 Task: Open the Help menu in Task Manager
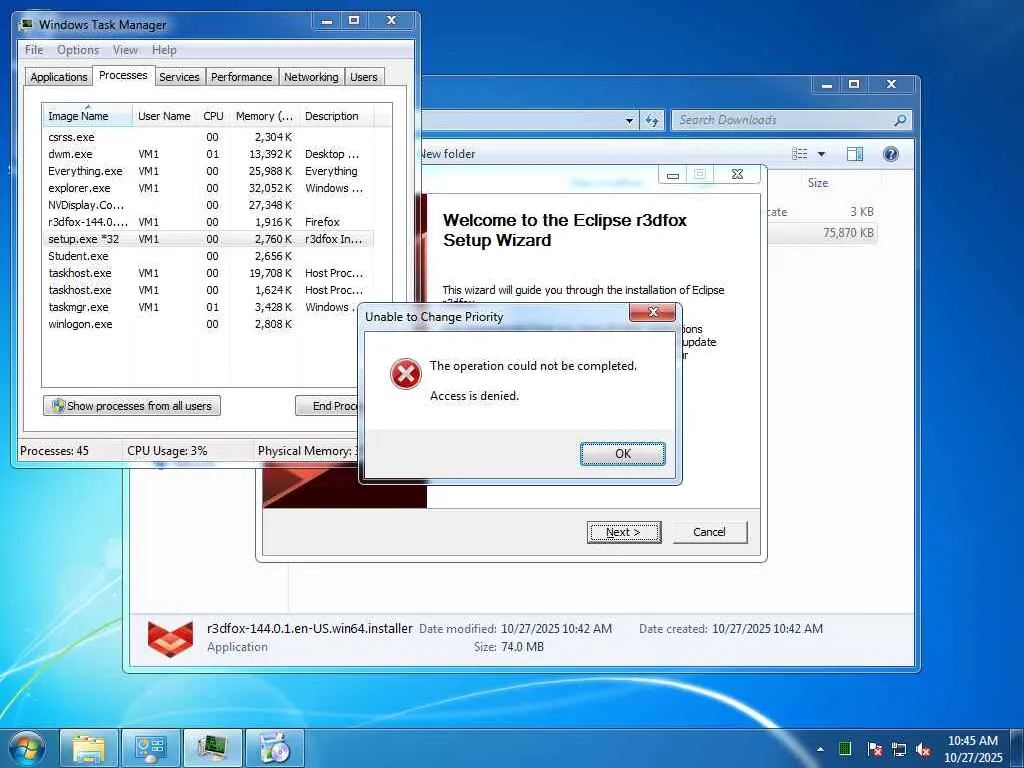tap(164, 50)
